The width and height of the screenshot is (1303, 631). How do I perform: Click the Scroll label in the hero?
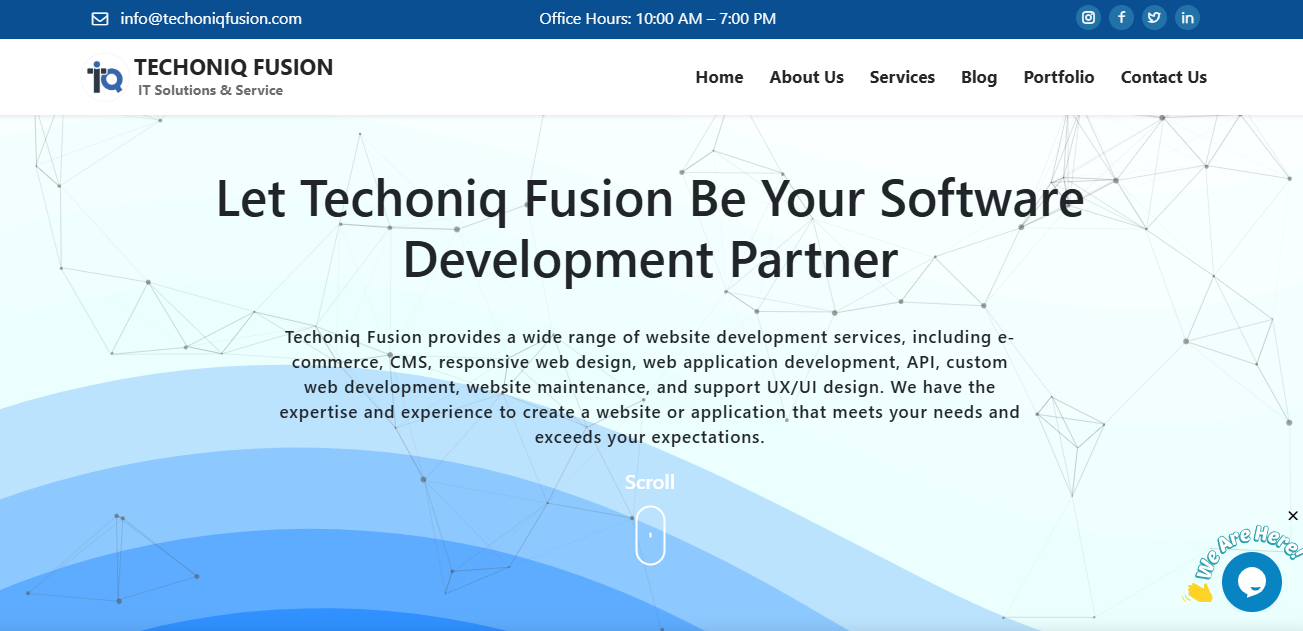(650, 482)
